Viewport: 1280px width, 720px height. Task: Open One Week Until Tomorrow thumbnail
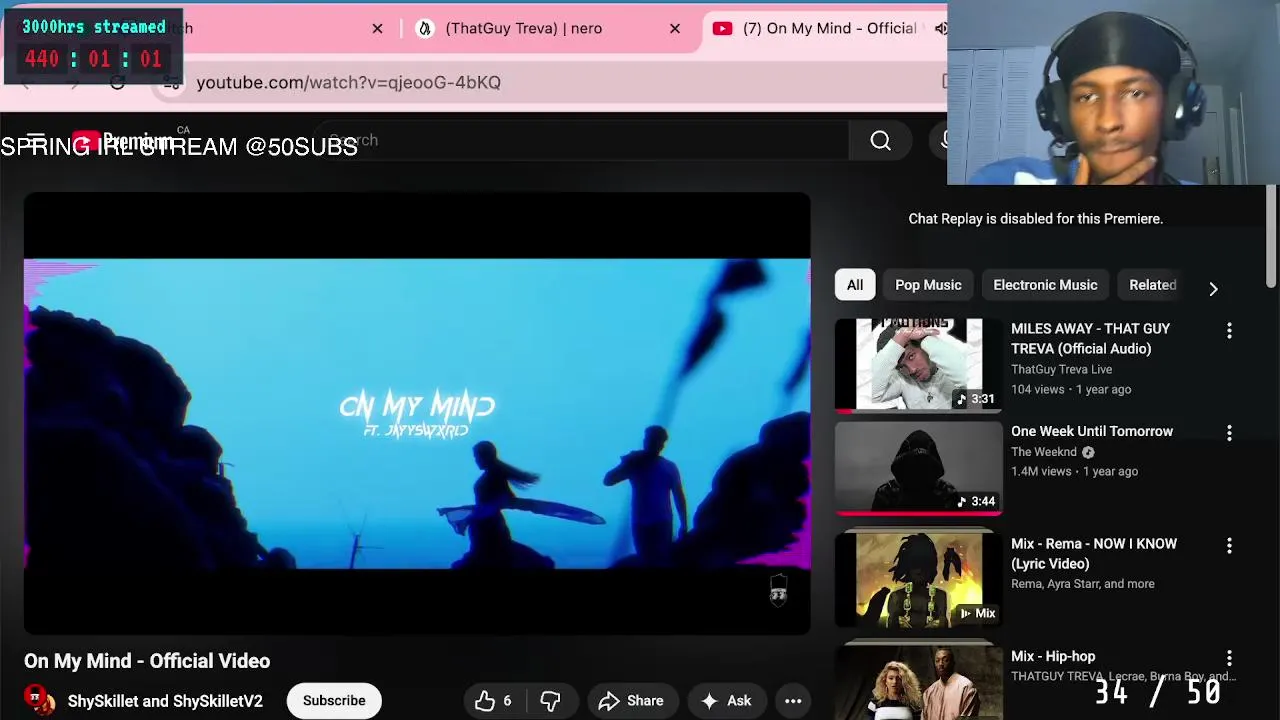pyautogui.click(x=918, y=468)
